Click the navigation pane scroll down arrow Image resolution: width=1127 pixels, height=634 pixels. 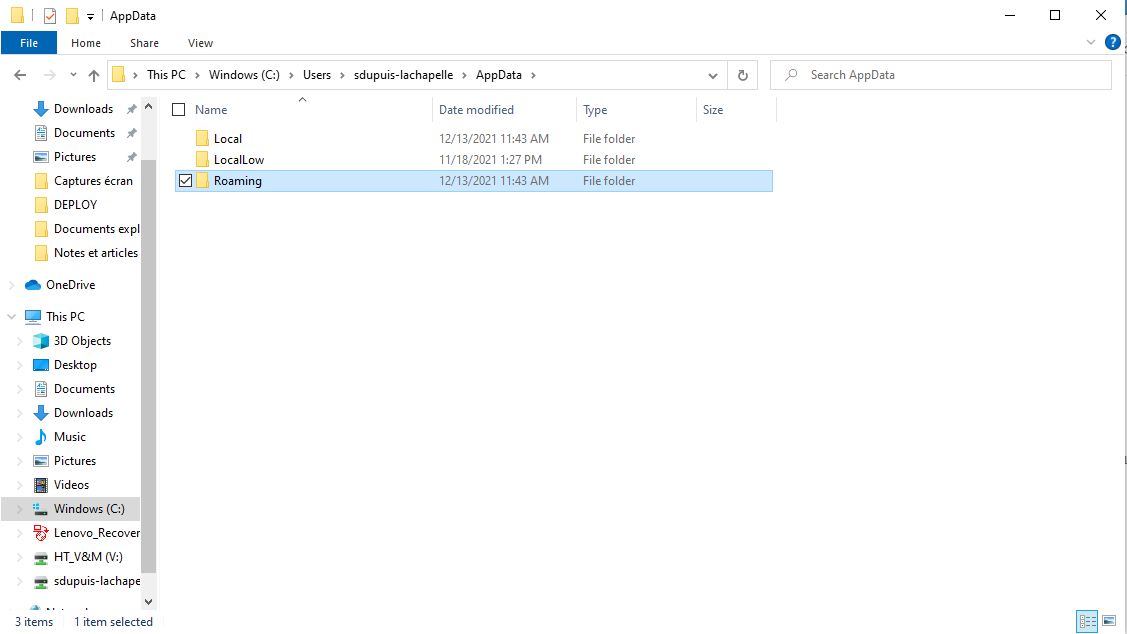coord(149,602)
